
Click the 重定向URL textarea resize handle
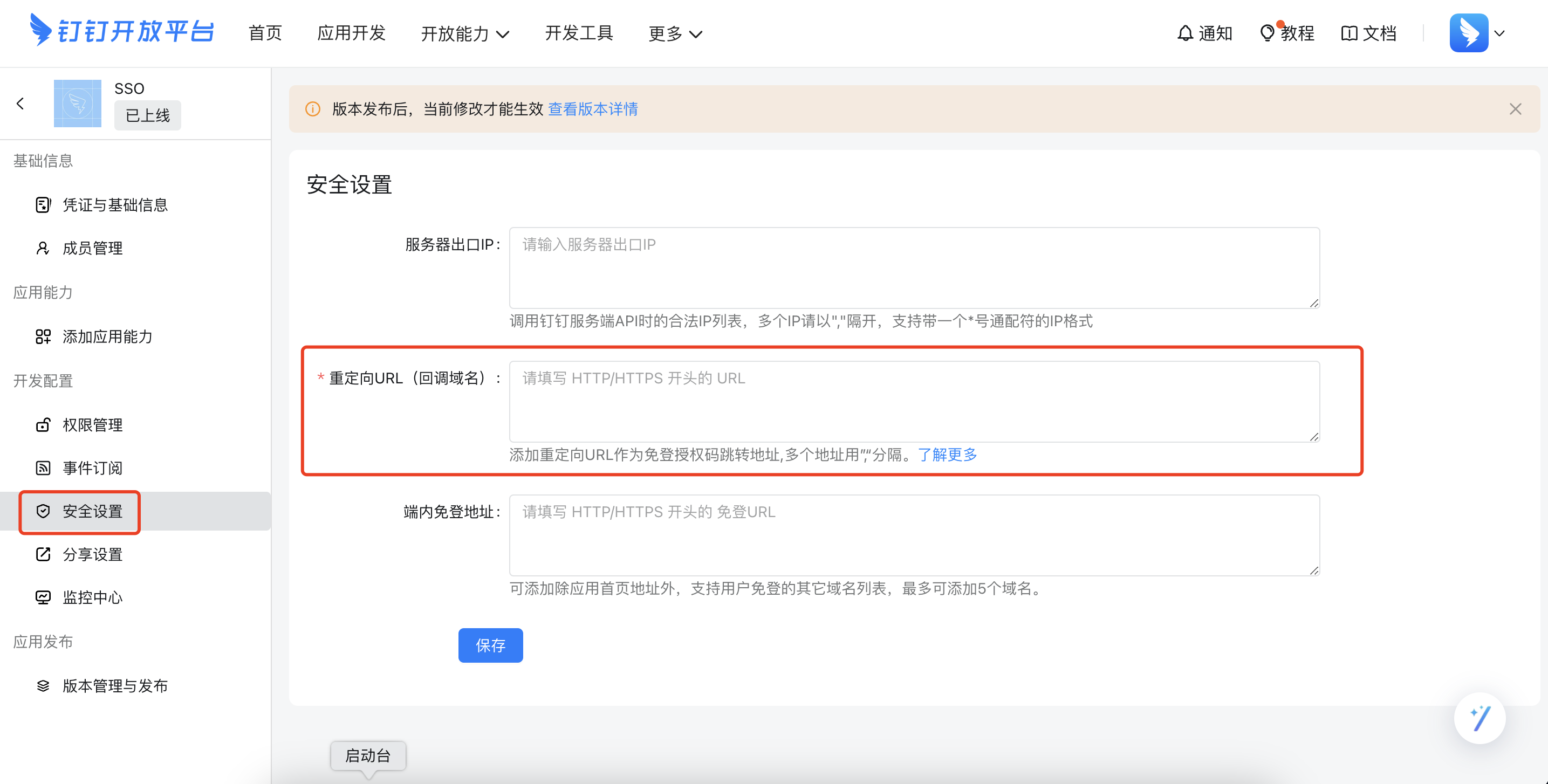pos(1313,437)
